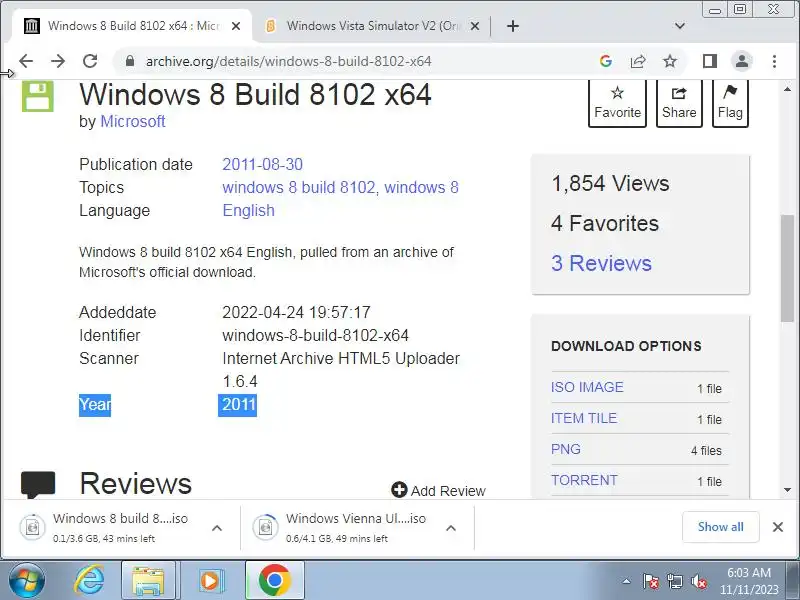The image size is (800, 600).
Task: Open the Microsoft creator link
Action: (x=133, y=121)
